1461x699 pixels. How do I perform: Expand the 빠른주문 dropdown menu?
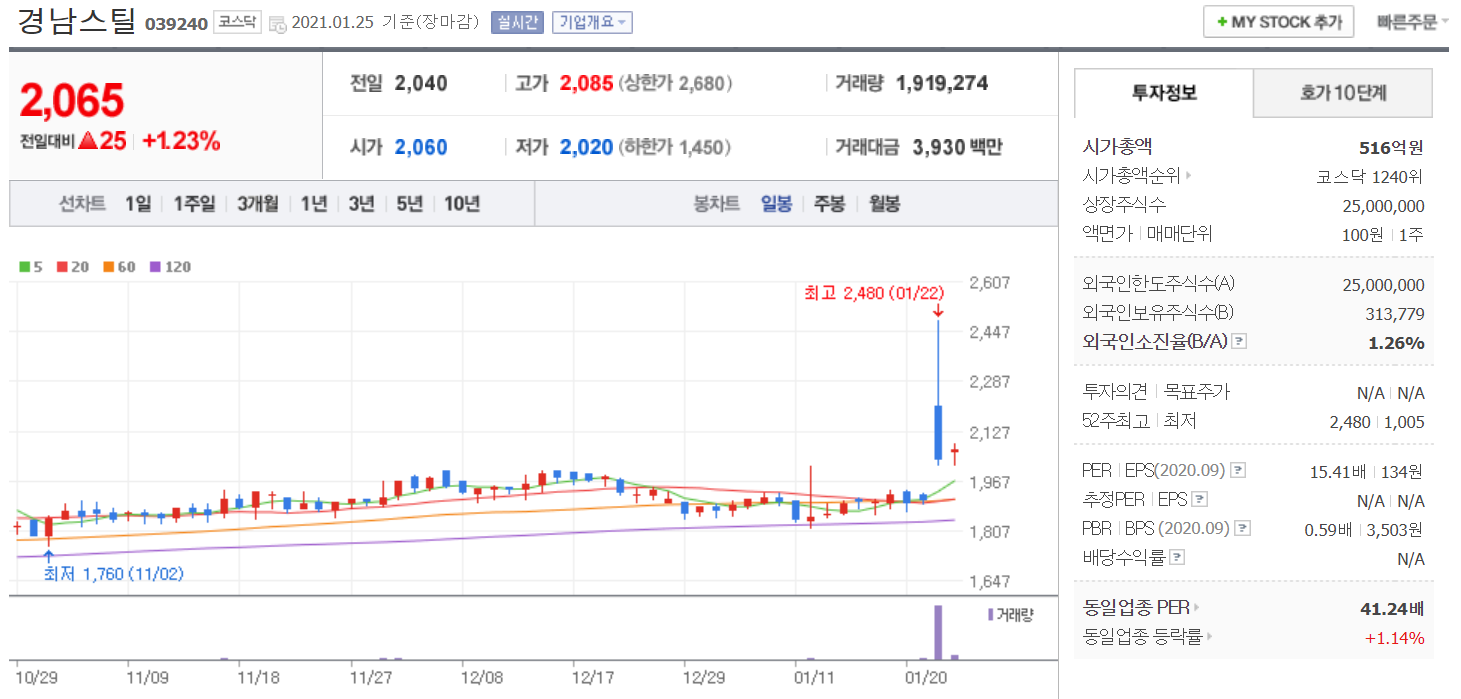(1412, 22)
